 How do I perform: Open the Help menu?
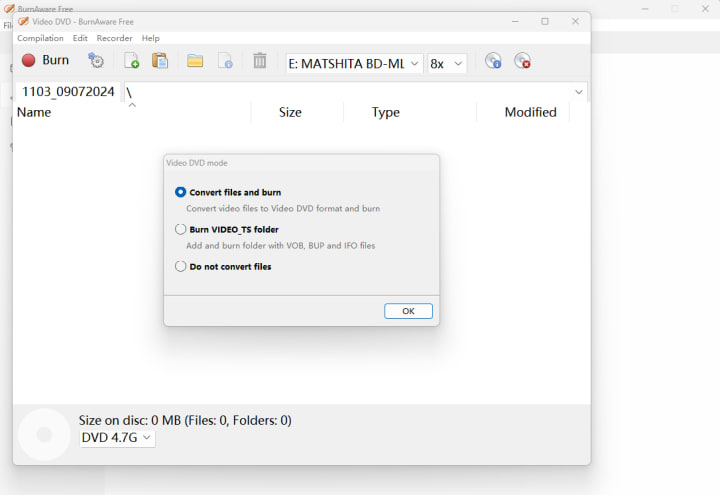[x=150, y=38]
